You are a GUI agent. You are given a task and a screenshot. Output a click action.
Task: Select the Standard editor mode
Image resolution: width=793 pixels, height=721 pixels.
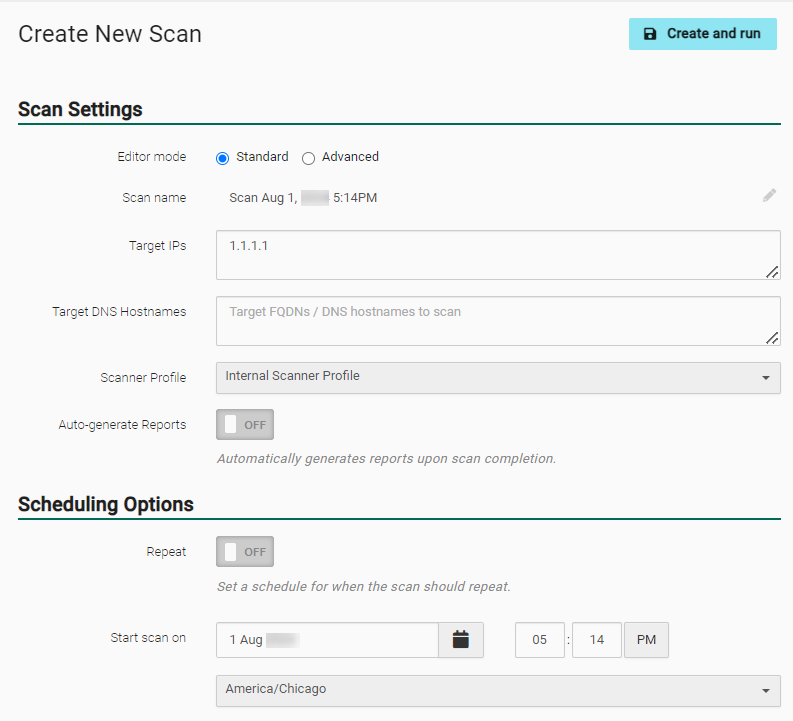click(223, 158)
